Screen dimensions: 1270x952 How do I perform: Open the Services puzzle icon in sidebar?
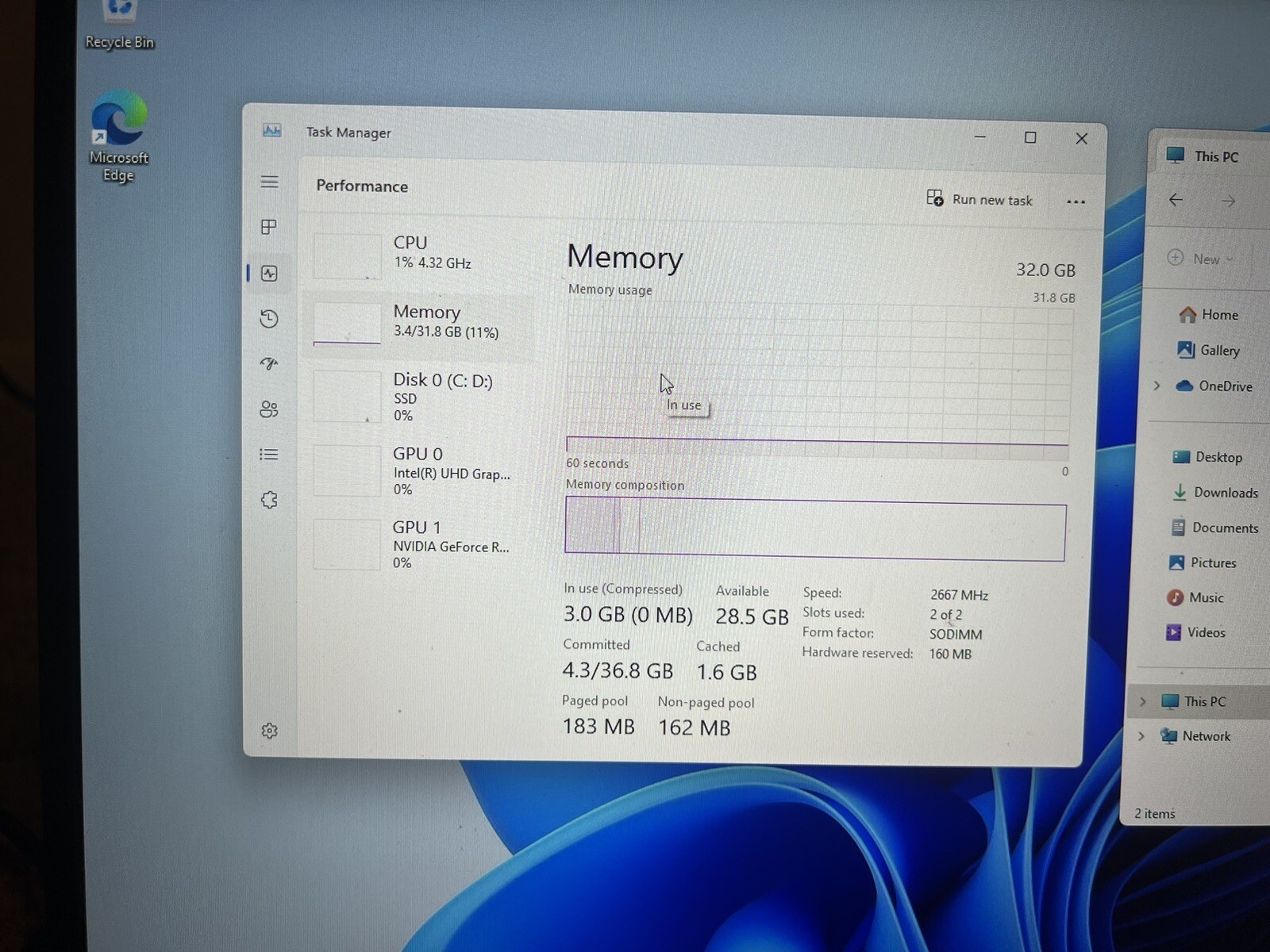click(x=269, y=500)
